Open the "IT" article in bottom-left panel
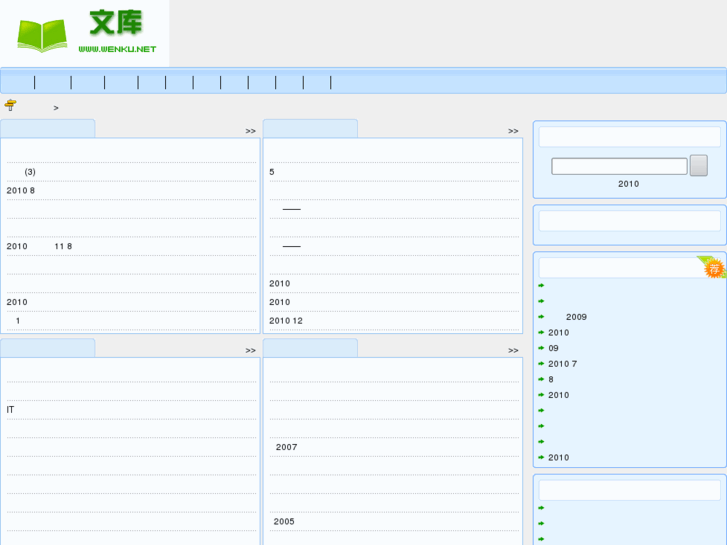 11,410
